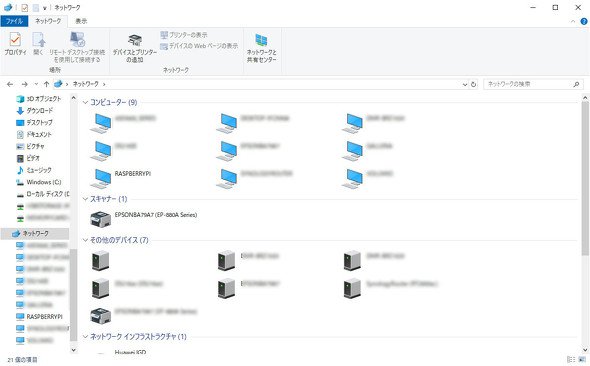Switch to details view icon in status bar
590x366 pixels.
pos(571,360)
